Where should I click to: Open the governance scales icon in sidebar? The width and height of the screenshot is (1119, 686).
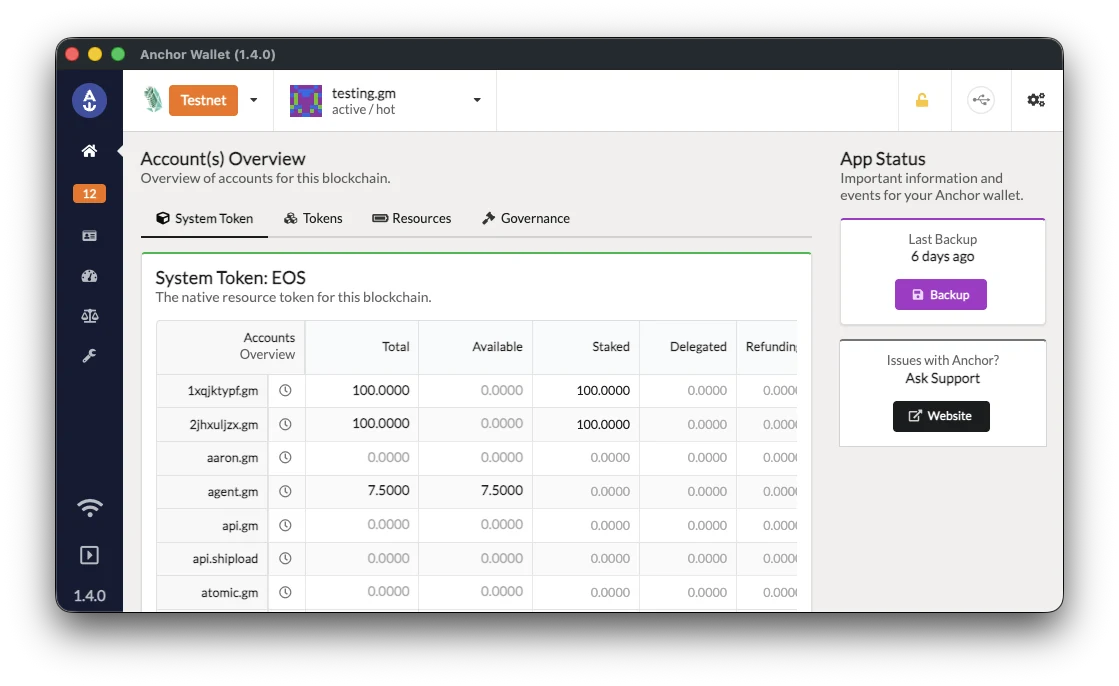tap(89, 316)
